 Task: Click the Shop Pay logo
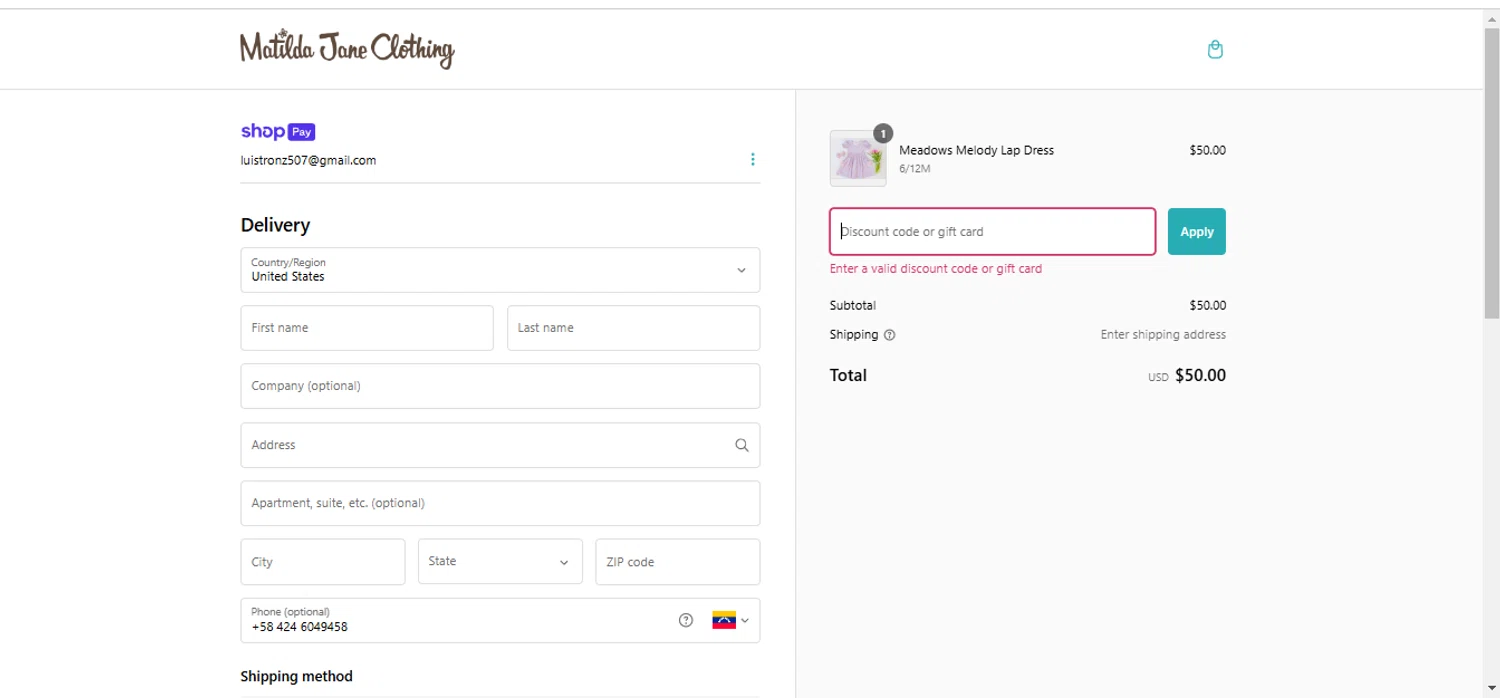point(278,131)
